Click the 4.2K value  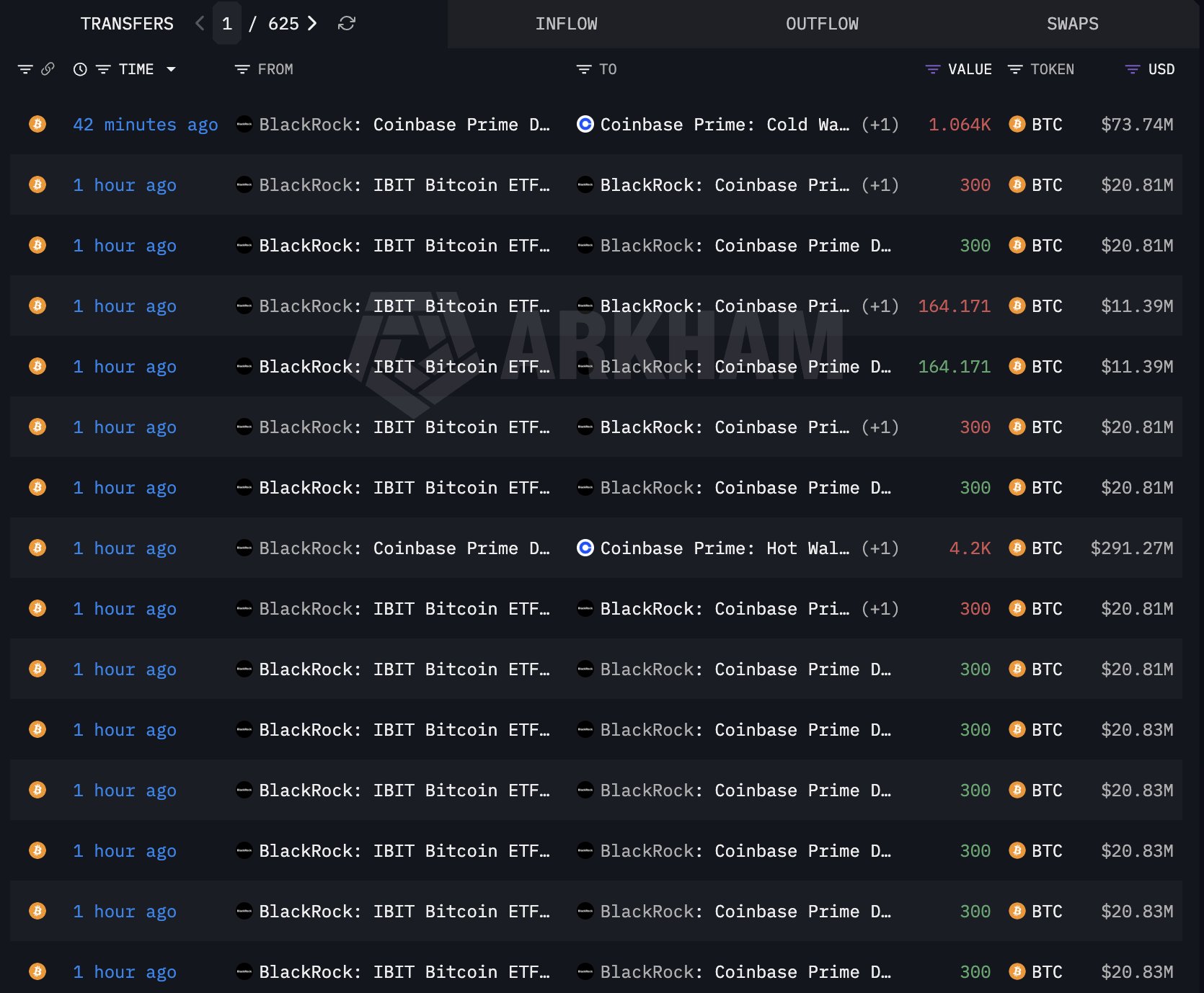970,548
